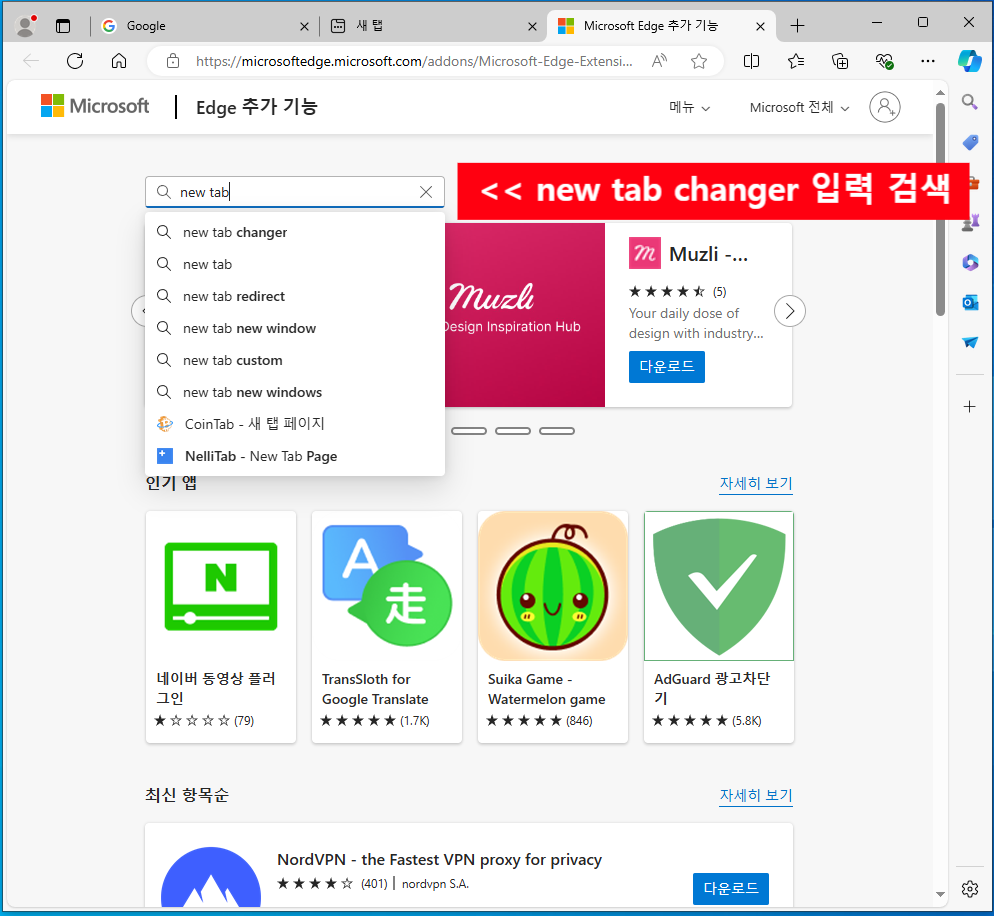Click the Muzli banner image
This screenshot has height=916, width=994.
pyautogui.click(x=525, y=314)
